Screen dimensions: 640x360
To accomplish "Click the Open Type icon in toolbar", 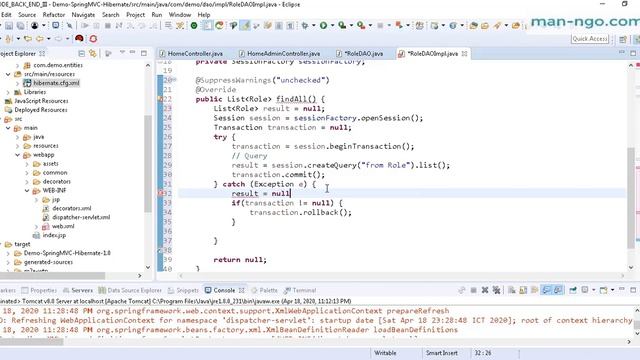I will click(473, 26).
